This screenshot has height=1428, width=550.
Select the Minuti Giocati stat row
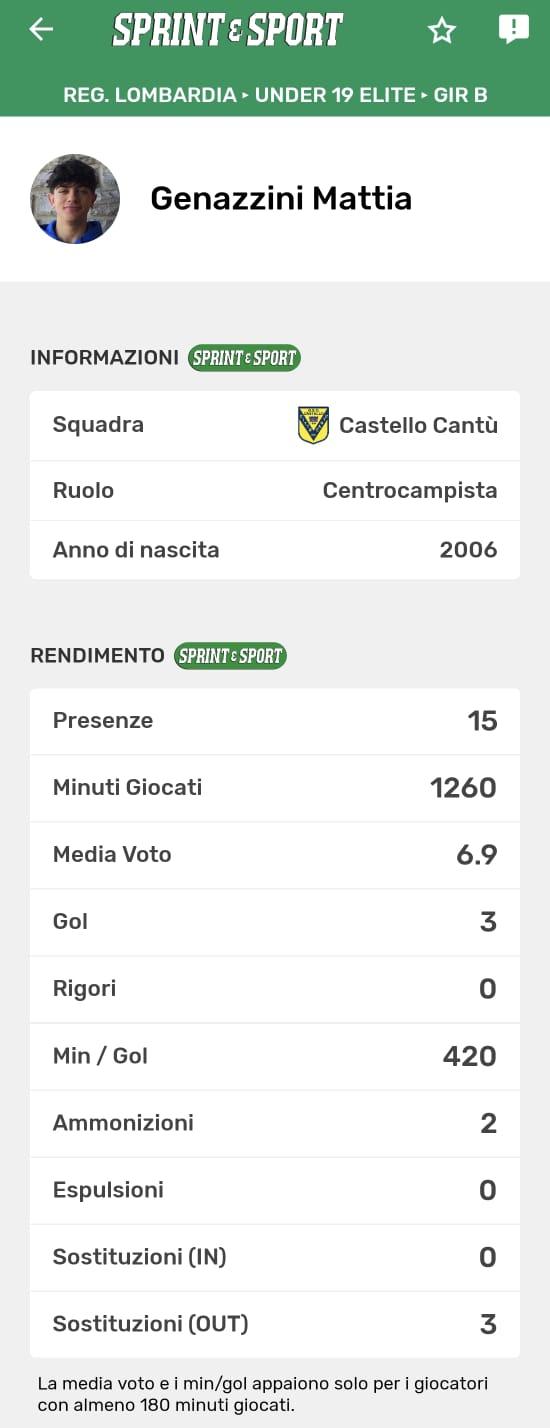[275, 788]
